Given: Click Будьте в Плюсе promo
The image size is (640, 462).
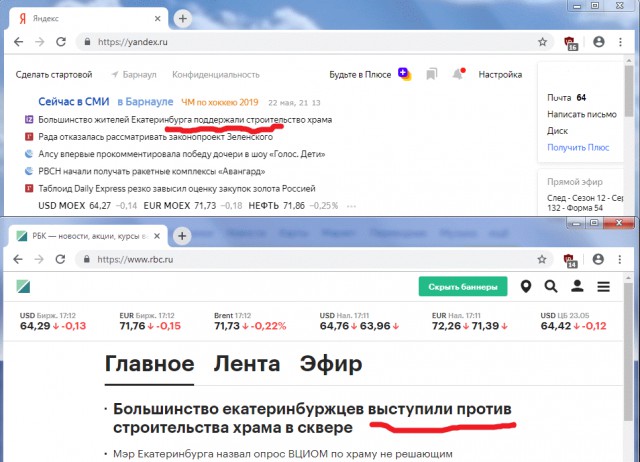Looking at the screenshot, I should click(370, 74).
